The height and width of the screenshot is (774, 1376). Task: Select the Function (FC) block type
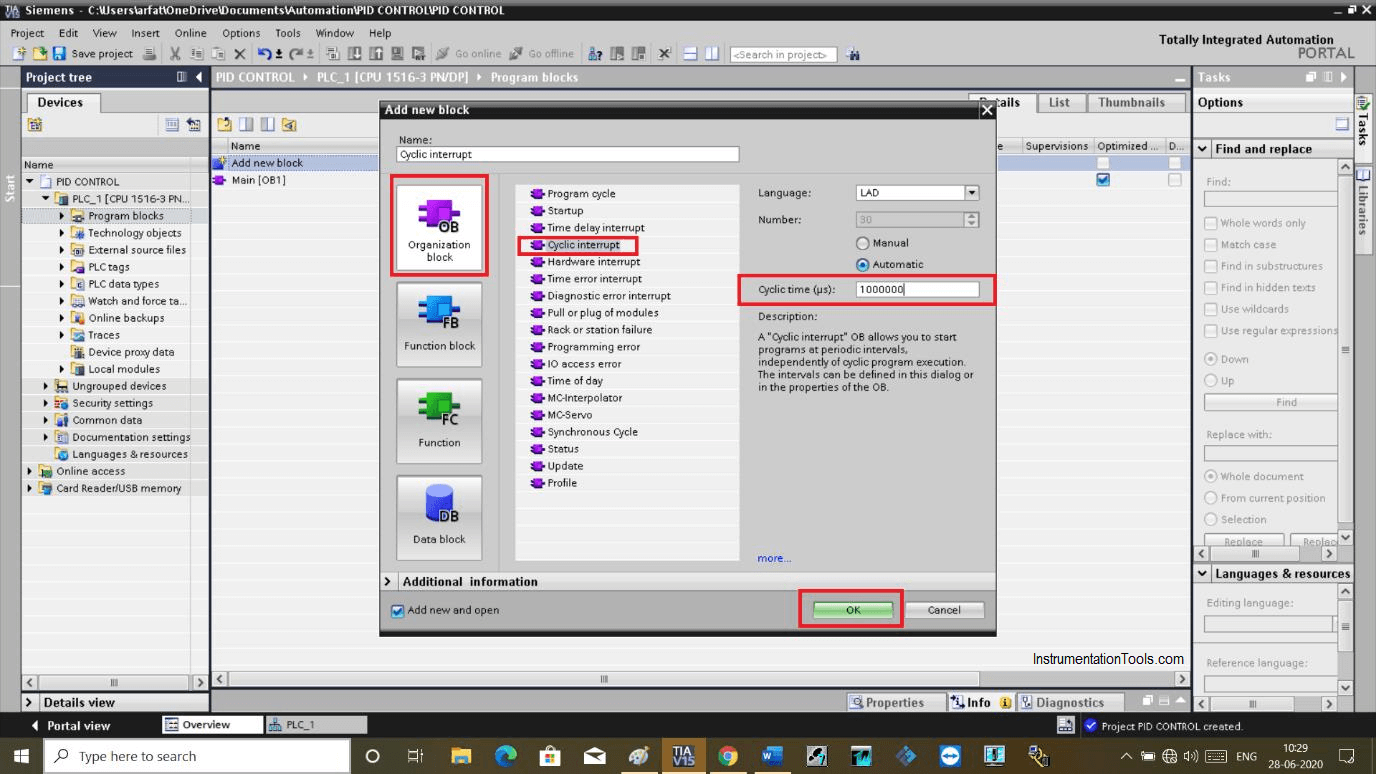pos(439,420)
